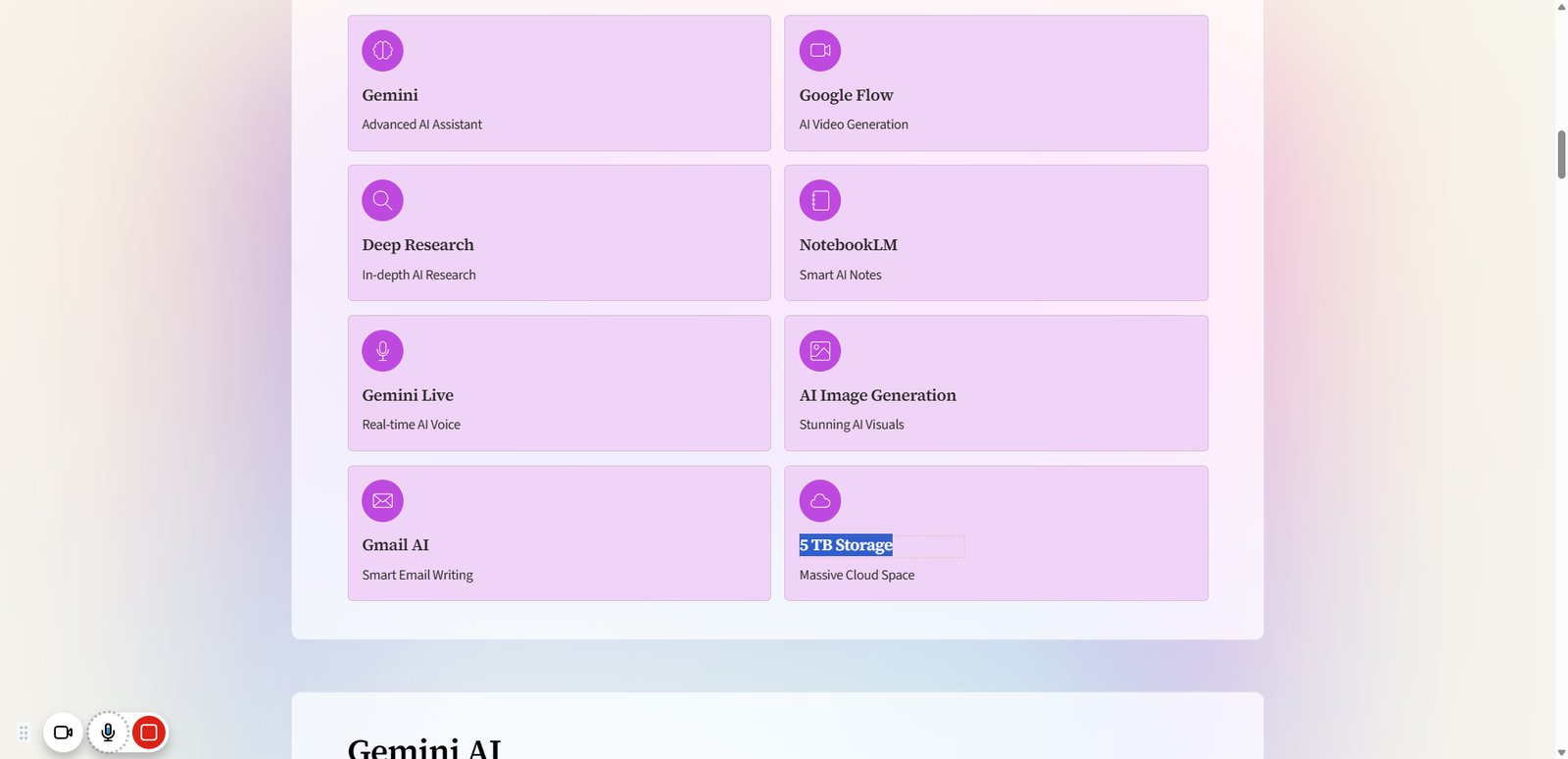The height and width of the screenshot is (759, 1568).
Task: Click the scrollbar up arrow
Action: point(1561,7)
